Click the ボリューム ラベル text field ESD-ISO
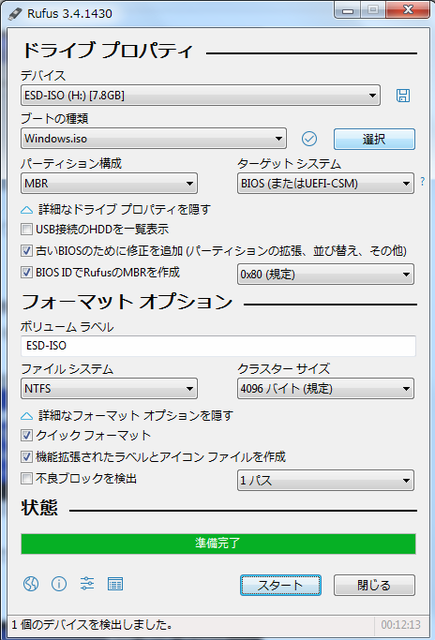435x640 pixels. pos(218,346)
